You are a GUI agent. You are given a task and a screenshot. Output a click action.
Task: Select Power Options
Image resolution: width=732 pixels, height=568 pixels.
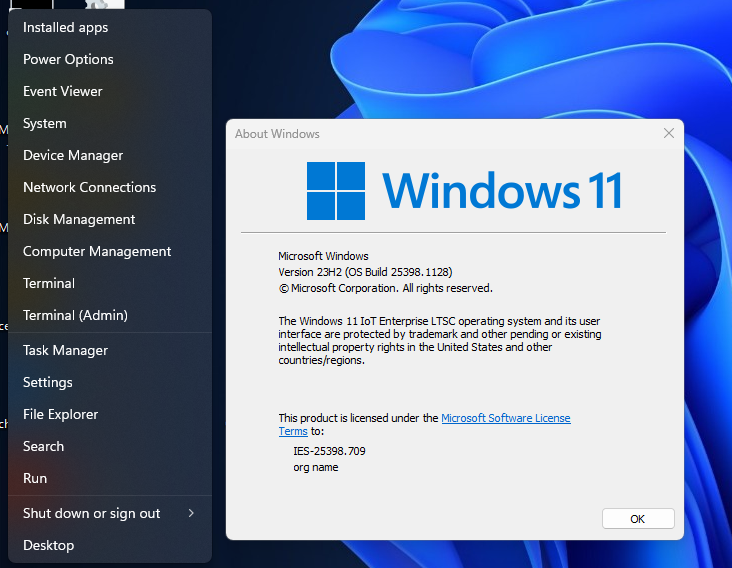(x=110, y=59)
